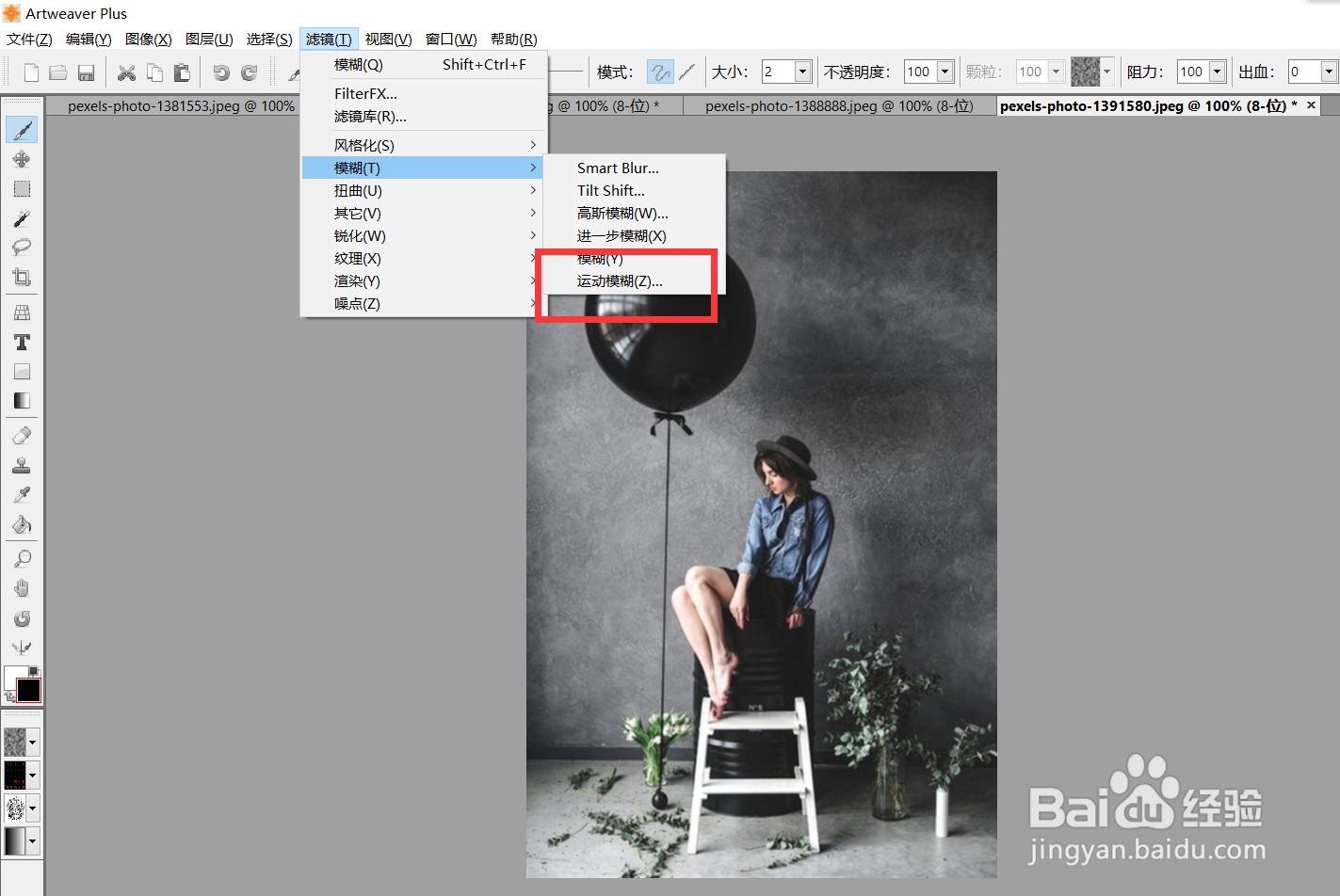Create a new document from toolbar
The width and height of the screenshot is (1340, 896).
32,72
